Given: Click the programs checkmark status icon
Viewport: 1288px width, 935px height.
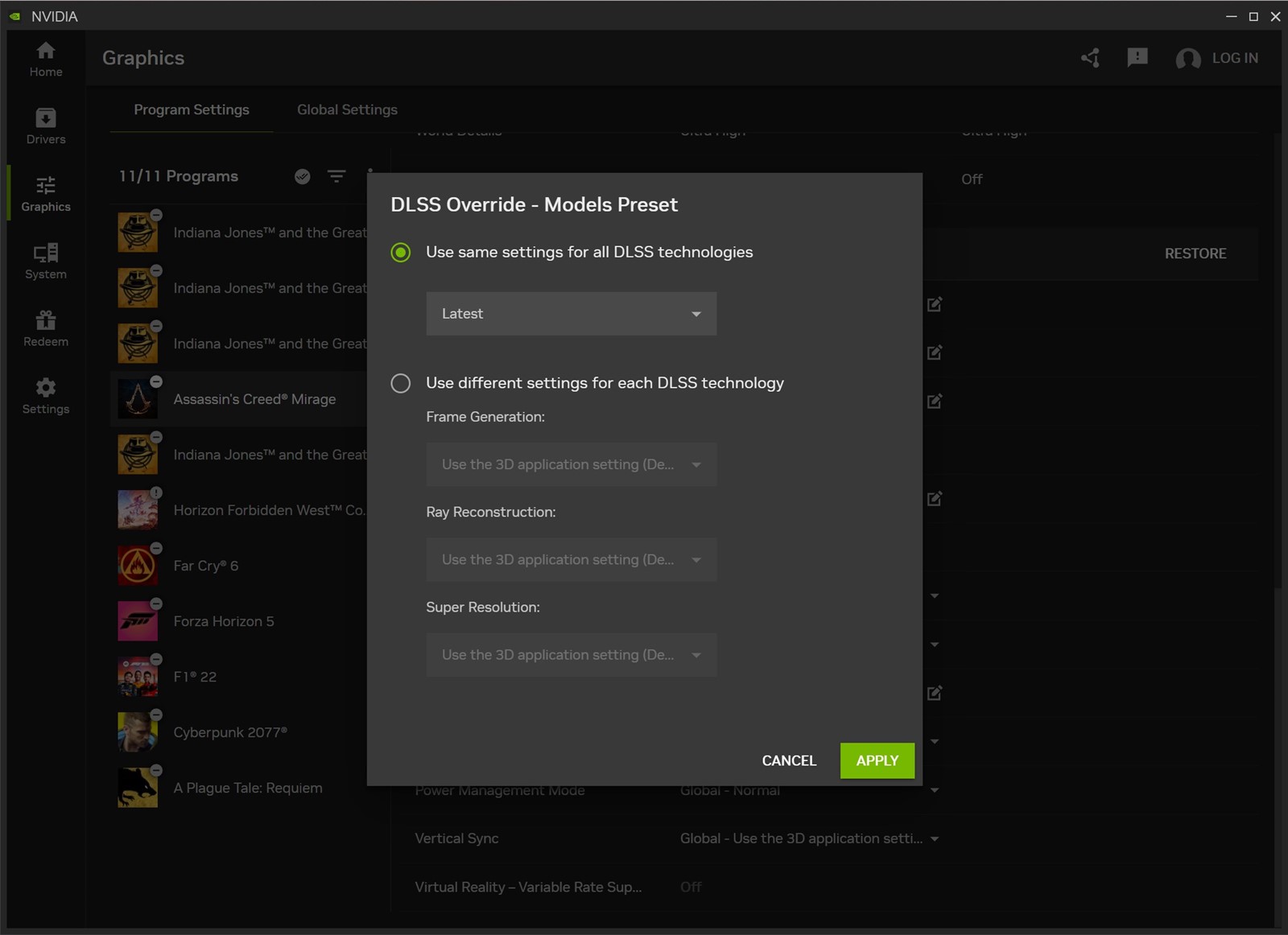Looking at the screenshot, I should tap(303, 176).
